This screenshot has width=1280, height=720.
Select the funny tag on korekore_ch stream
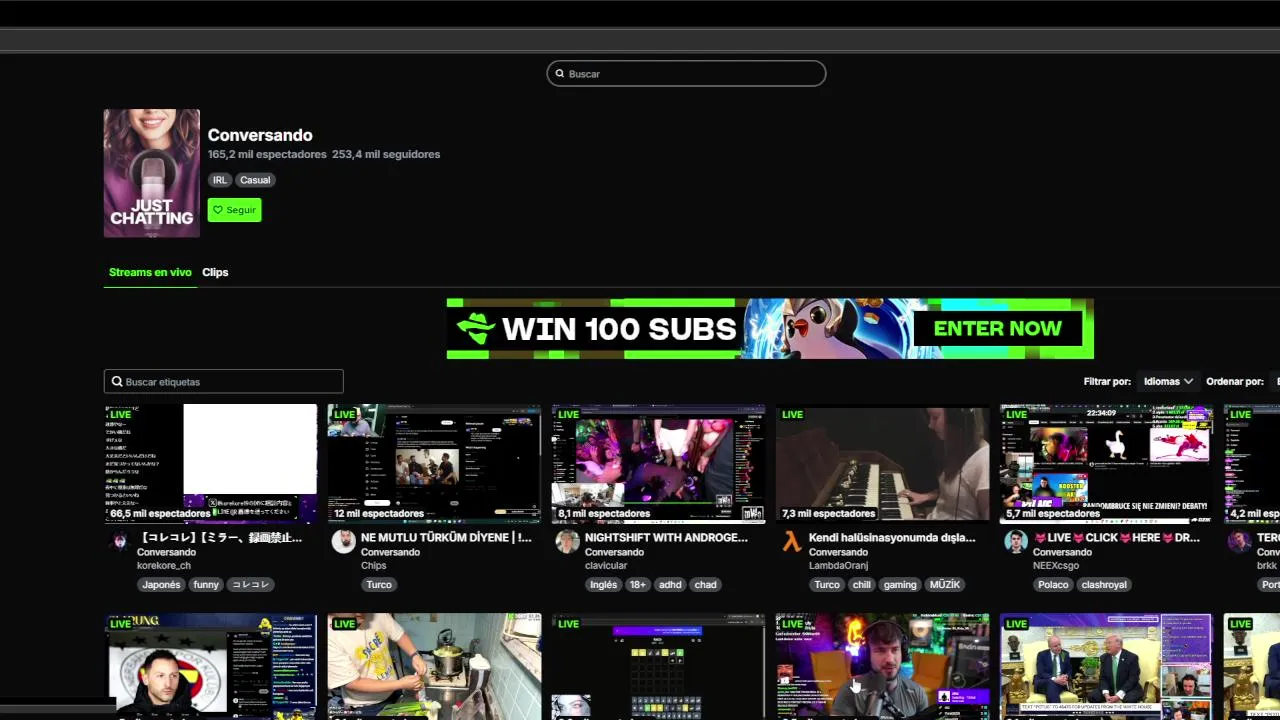[x=206, y=584]
